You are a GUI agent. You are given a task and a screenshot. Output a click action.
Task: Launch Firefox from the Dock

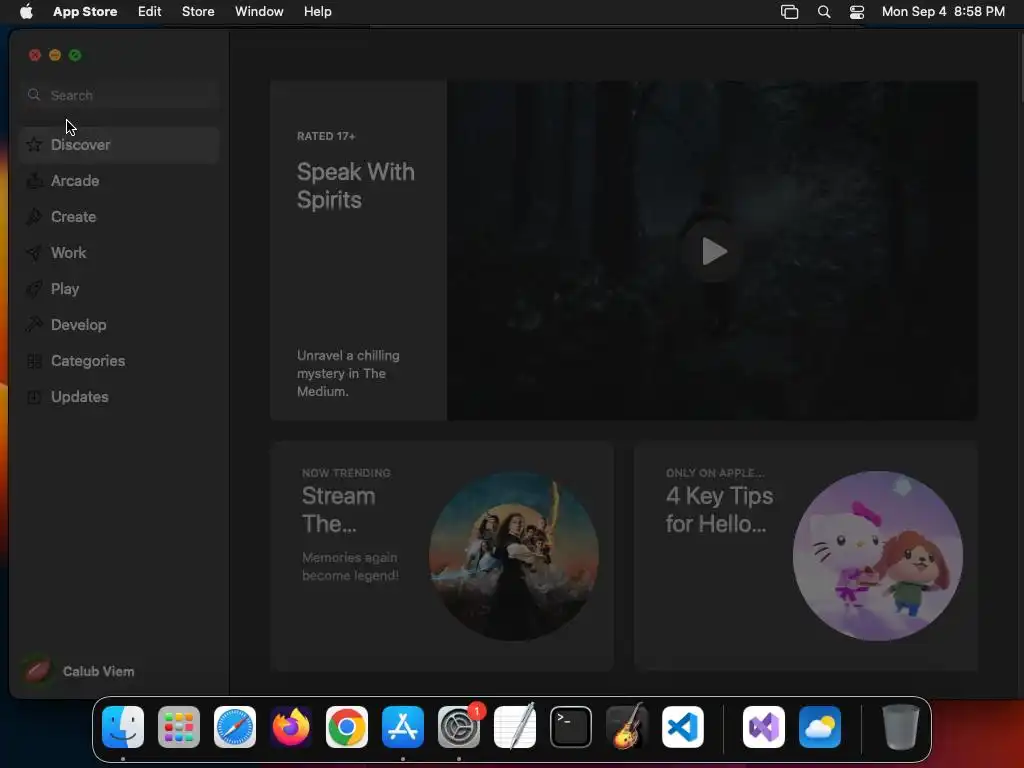coord(291,727)
